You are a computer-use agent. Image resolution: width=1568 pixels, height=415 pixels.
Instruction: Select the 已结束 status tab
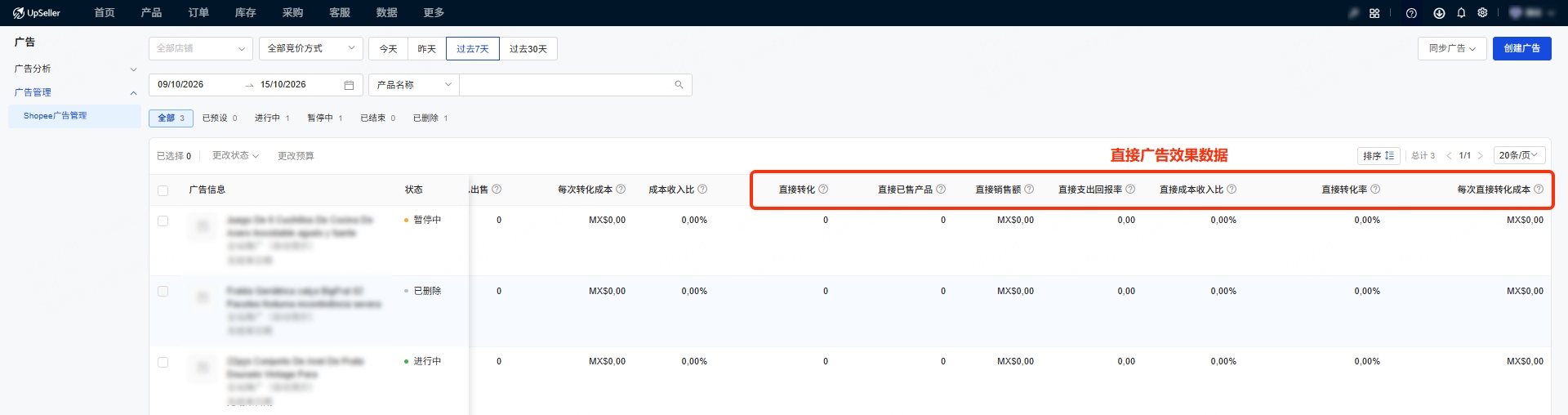tap(378, 118)
